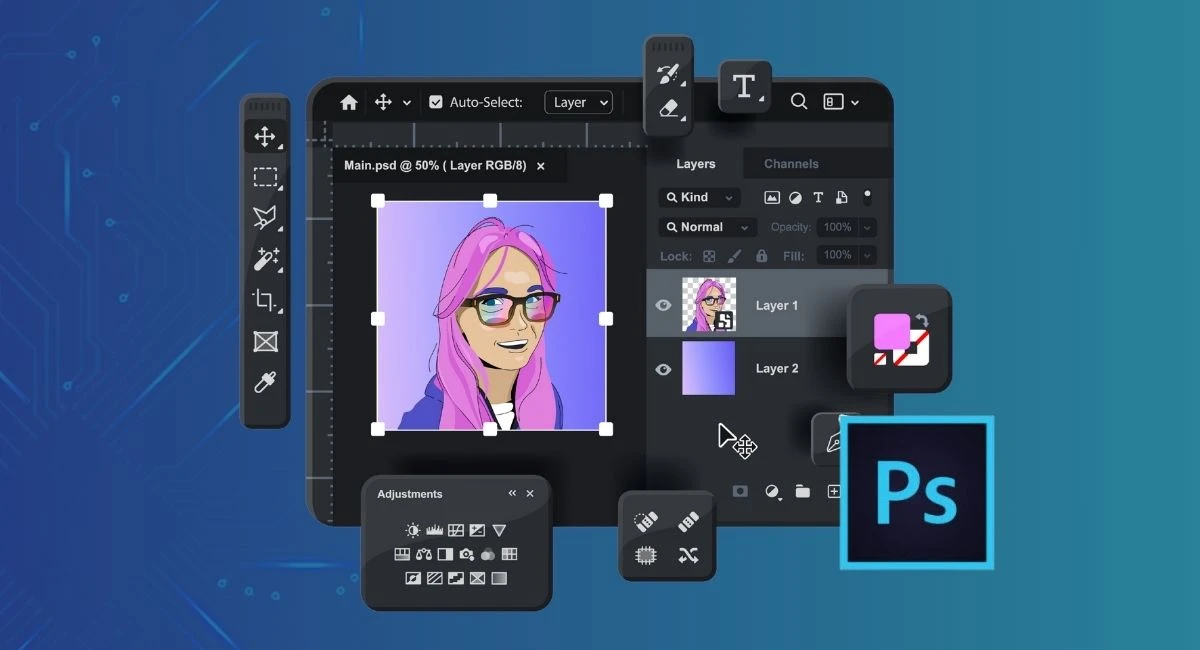Screen dimensions: 1200x650
Task: Select the Eyedropper tool
Action: [265, 382]
